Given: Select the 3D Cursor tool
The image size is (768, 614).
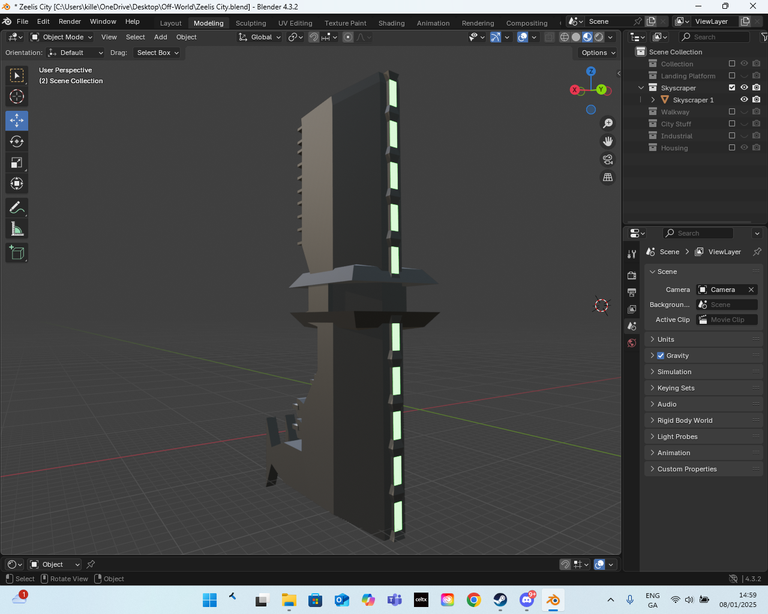Looking at the screenshot, I should pos(17,96).
